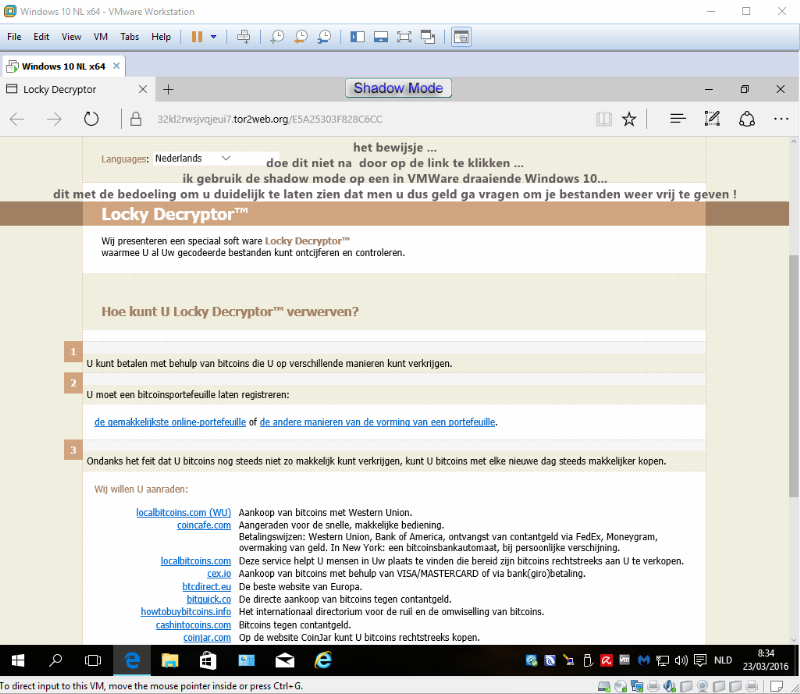Open Edge More actions menu
This screenshot has width=800, height=694.
tap(781, 119)
